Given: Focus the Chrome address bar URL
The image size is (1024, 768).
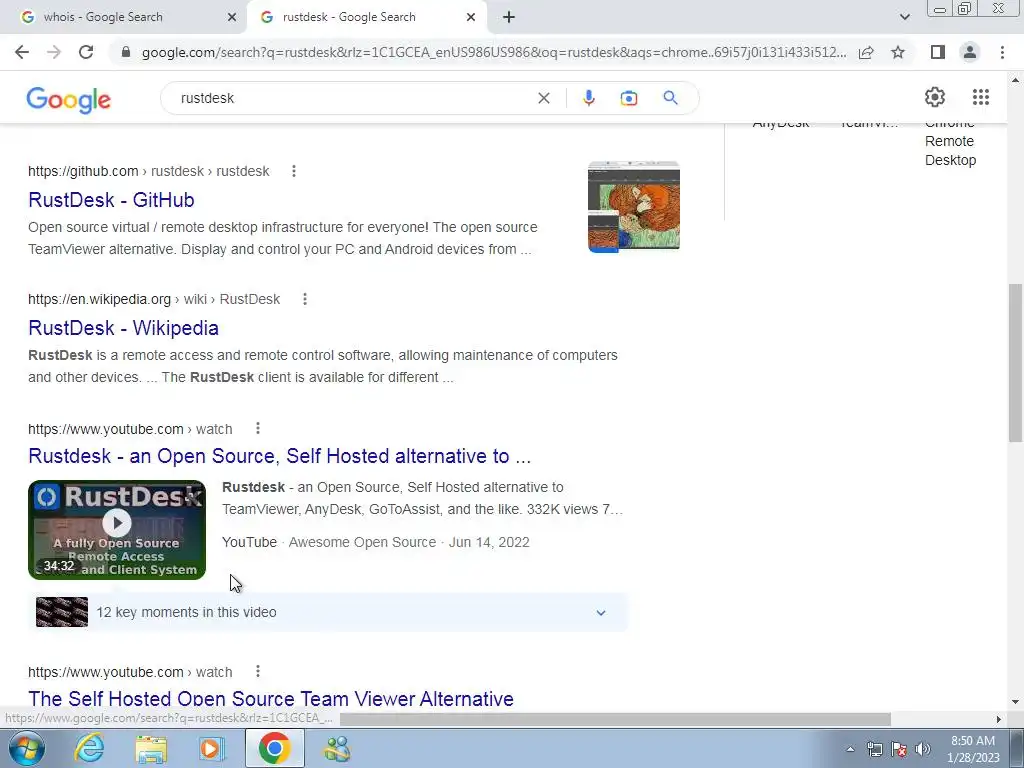Looking at the screenshot, I should click(494, 52).
